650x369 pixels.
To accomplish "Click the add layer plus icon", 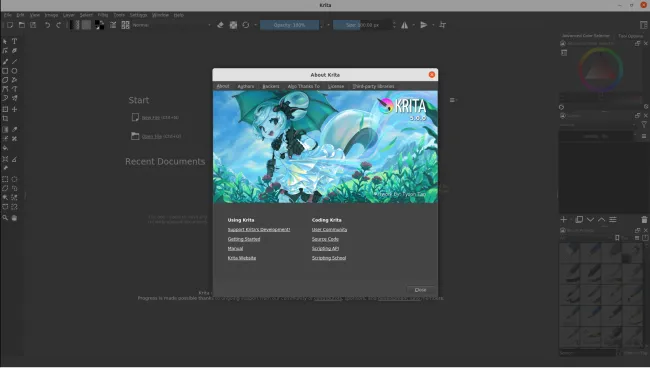I will [563, 220].
